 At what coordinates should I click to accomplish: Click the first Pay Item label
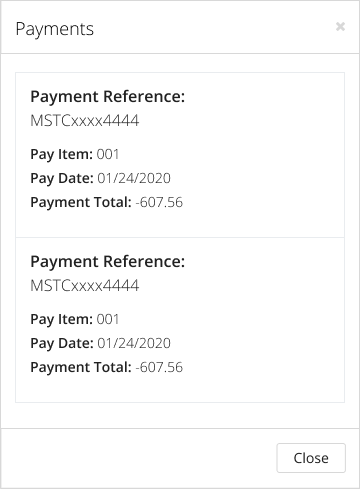click(x=62, y=154)
